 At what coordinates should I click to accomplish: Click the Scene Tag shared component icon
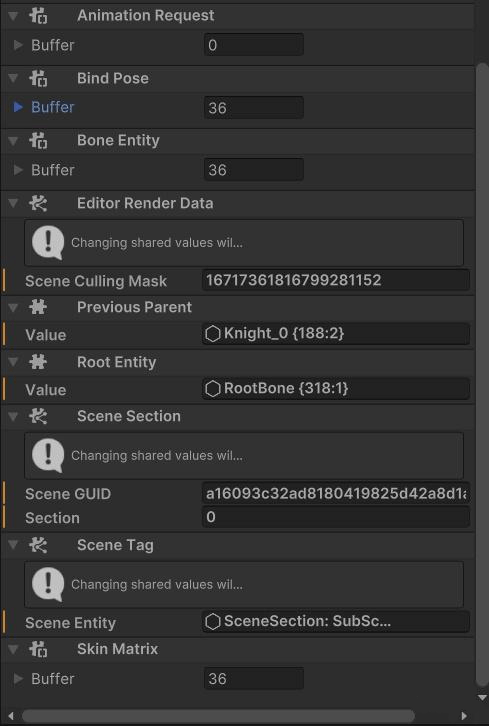[x=38, y=545]
